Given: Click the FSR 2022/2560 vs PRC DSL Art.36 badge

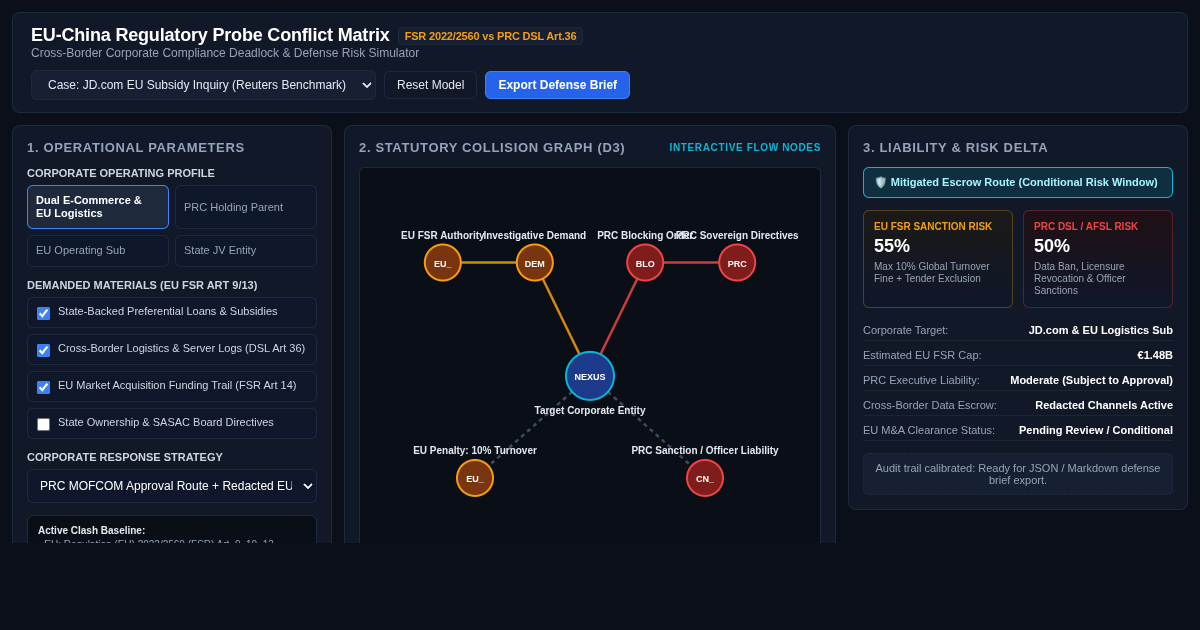Looking at the screenshot, I should coord(490,36).
